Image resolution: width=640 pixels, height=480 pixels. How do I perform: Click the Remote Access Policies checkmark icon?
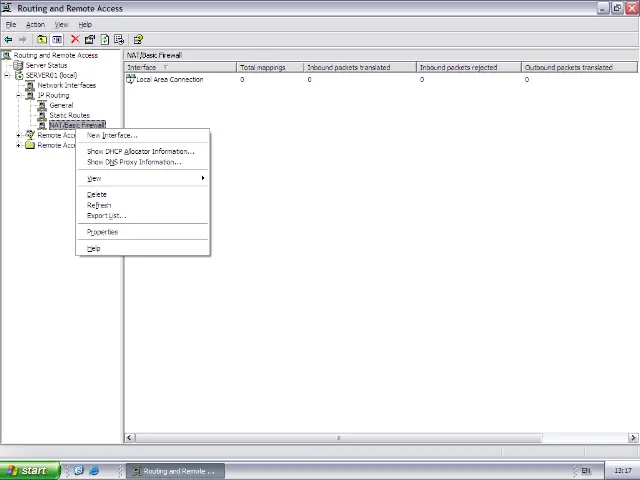(x=30, y=135)
